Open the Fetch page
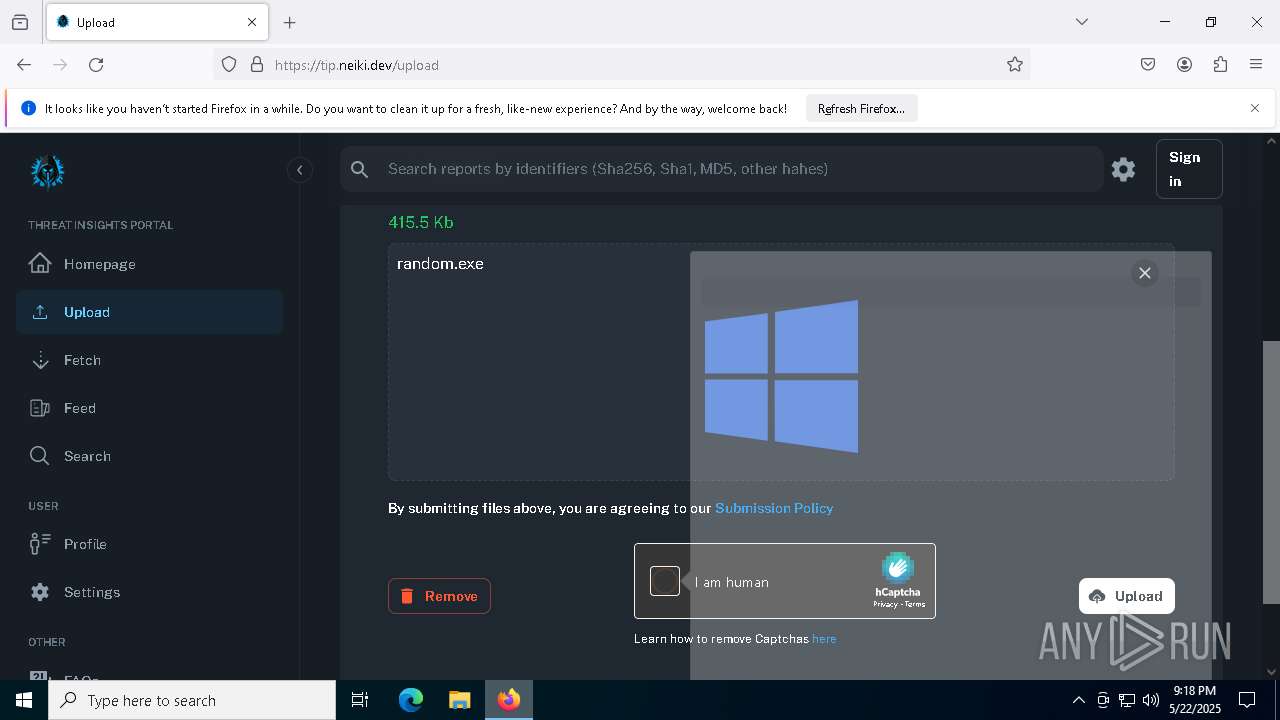The height and width of the screenshot is (720, 1280). pos(149,360)
